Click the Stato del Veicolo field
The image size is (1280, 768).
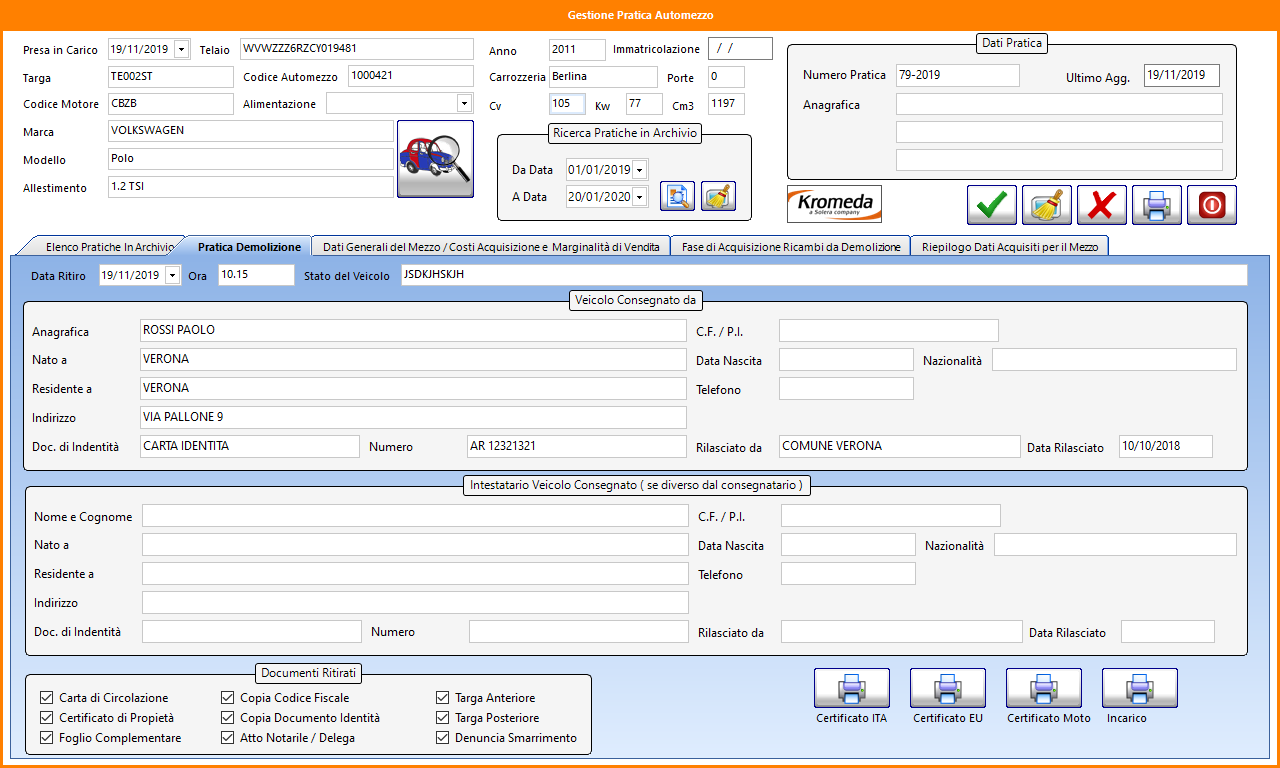[x=824, y=275]
